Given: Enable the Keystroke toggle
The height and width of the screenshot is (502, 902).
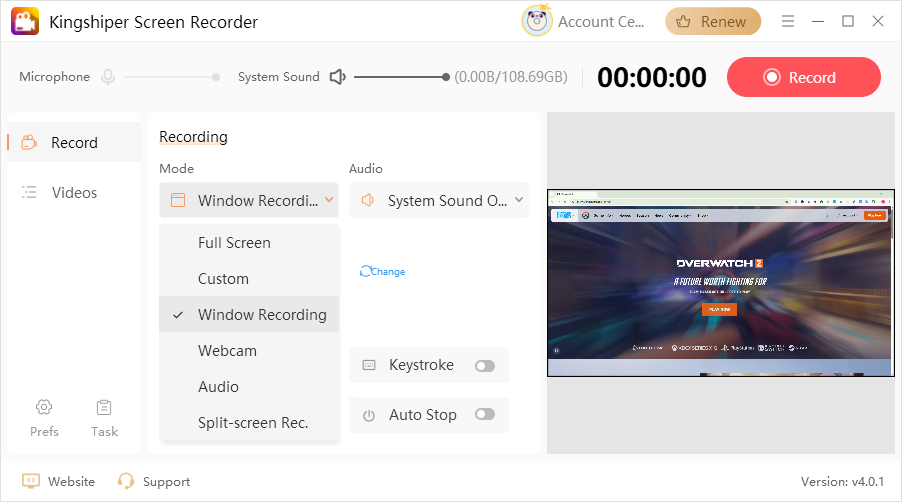Looking at the screenshot, I should click(x=485, y=366).
